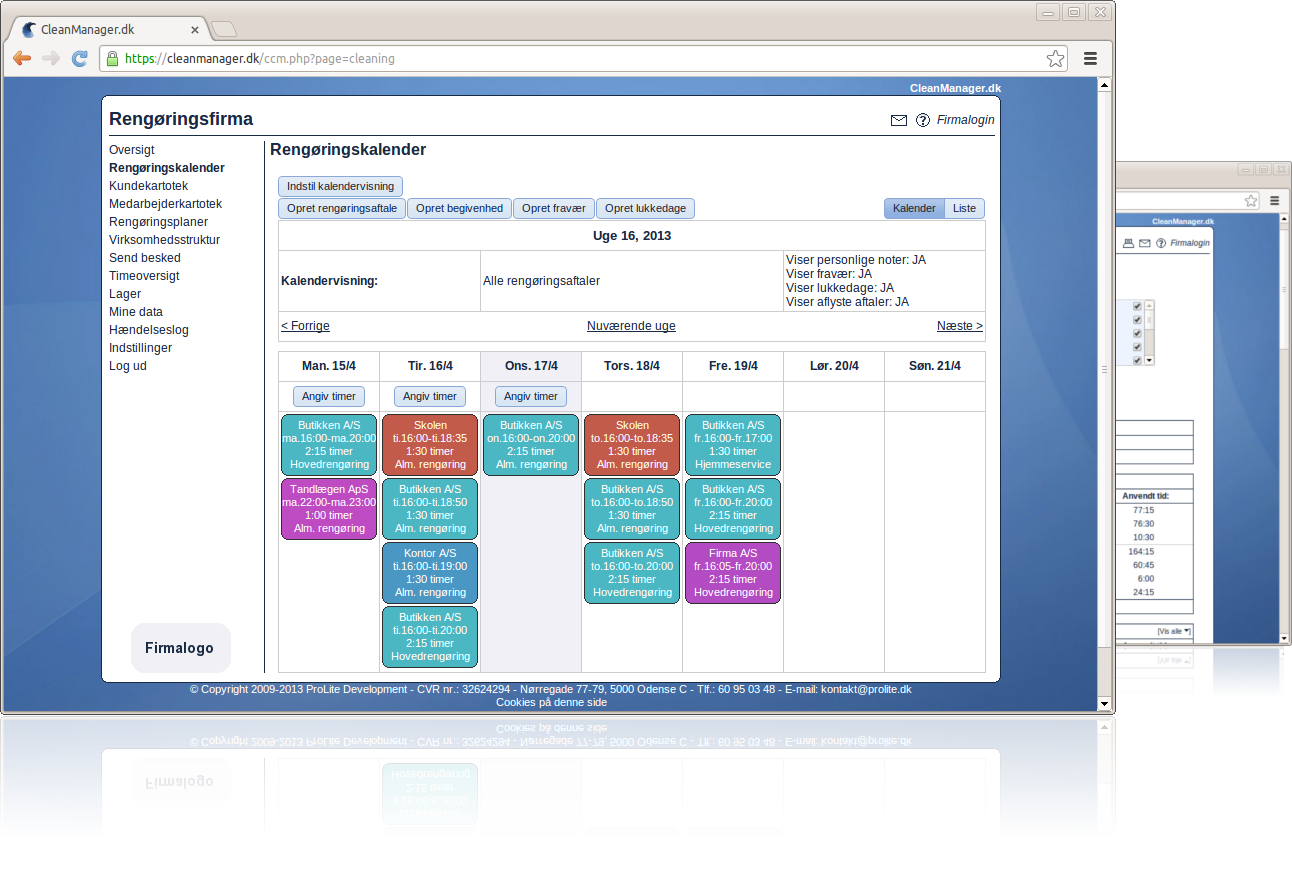Screen dimensions: 1292x882
Task: Click the green SSL padlock icon
Action: [x=112, y=59]
